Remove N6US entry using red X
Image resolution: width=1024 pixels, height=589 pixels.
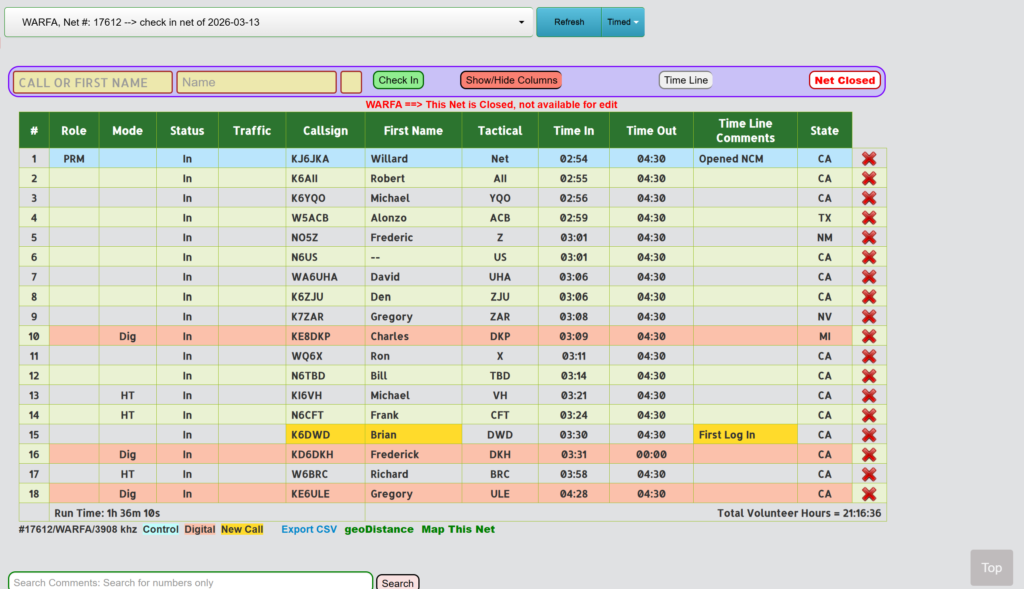tap(868, 257)
